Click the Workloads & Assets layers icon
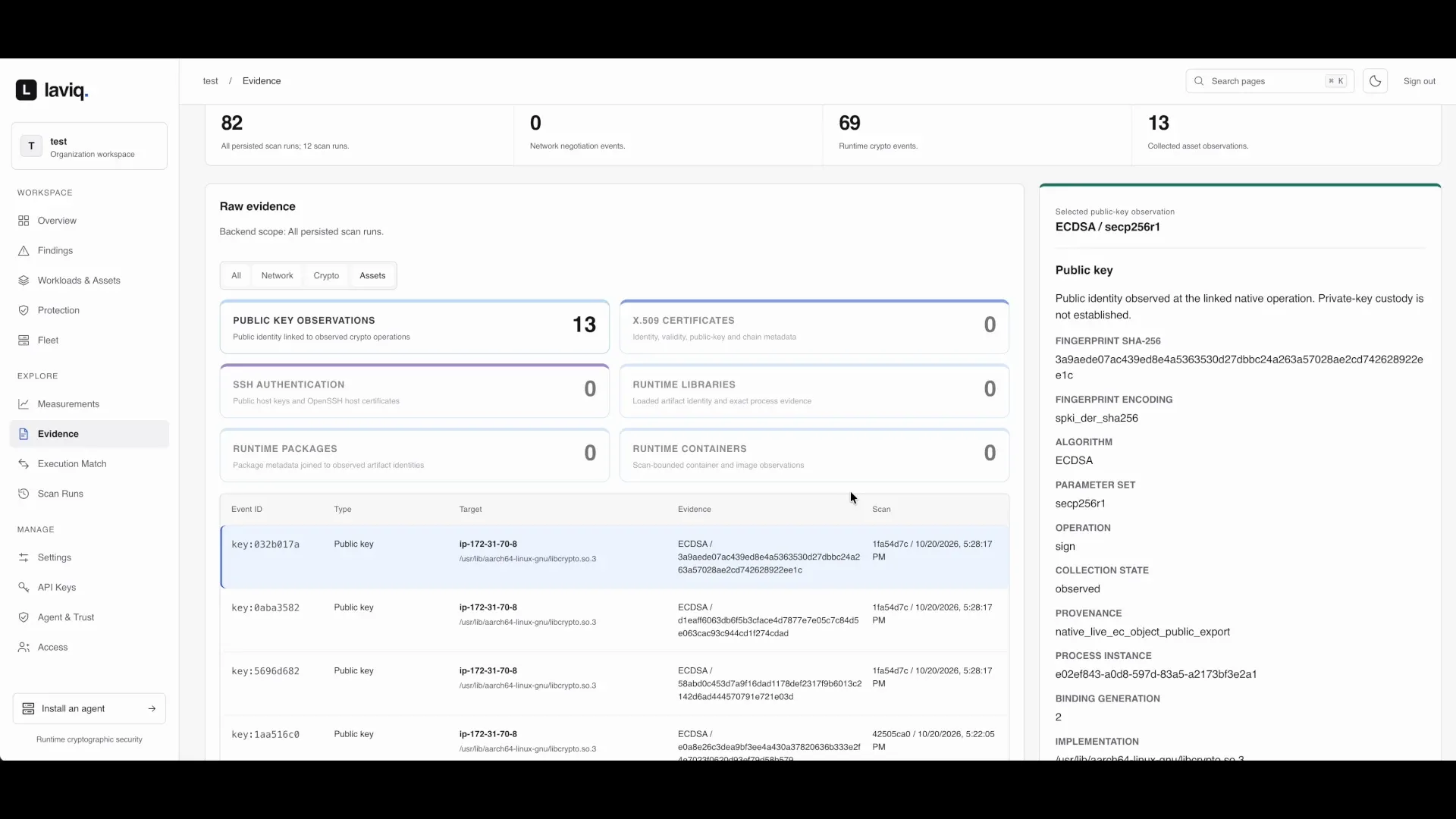The width and height of the screenshot is (1456, 819). [x=24, y=281]
